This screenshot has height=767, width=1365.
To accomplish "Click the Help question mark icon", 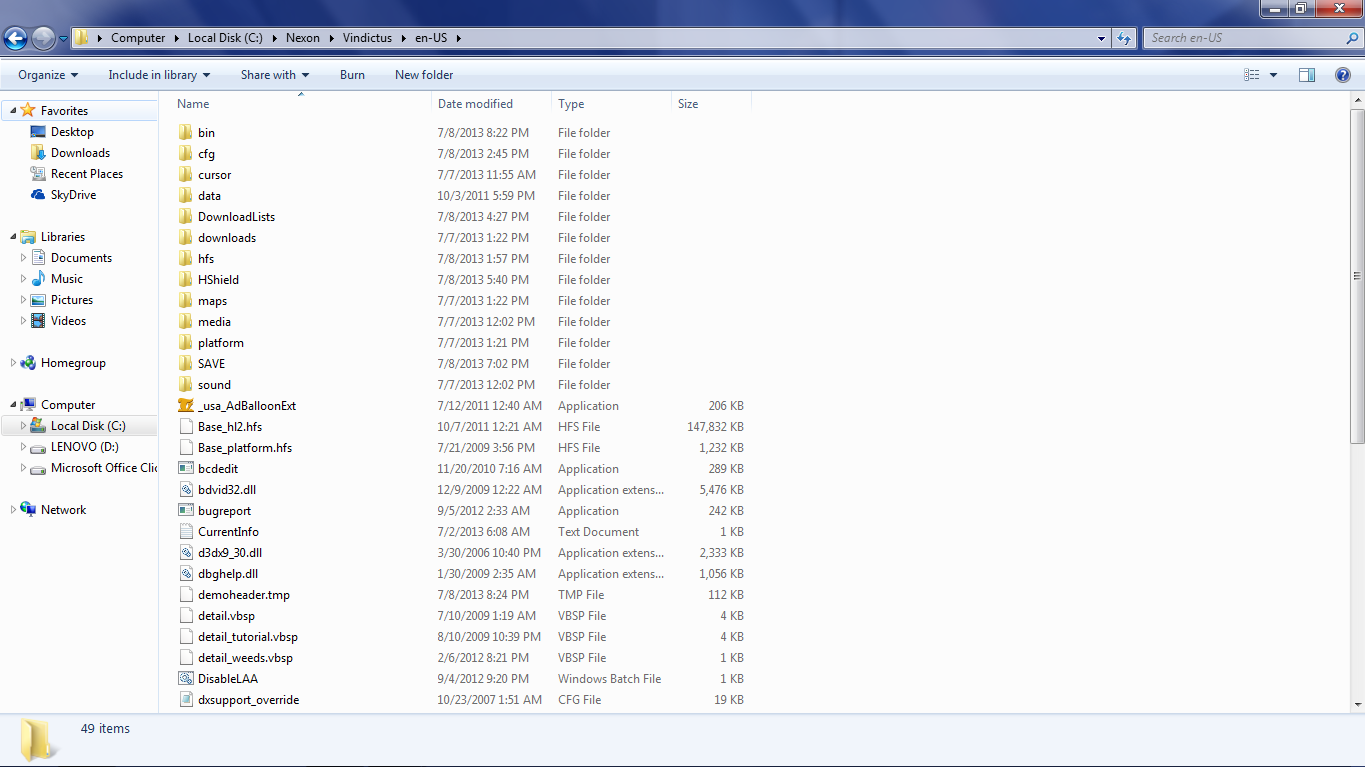I will tap(1343, 75).
